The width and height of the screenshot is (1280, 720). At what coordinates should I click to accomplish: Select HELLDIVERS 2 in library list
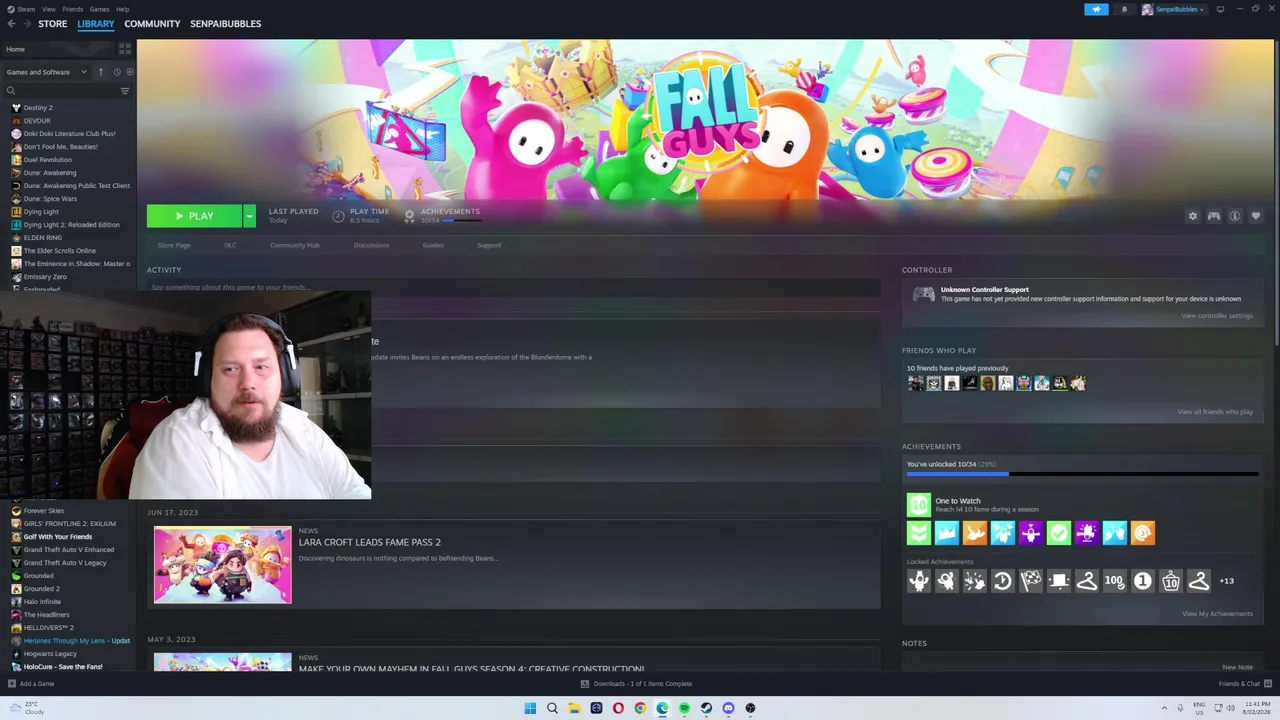tap(49, 628)
